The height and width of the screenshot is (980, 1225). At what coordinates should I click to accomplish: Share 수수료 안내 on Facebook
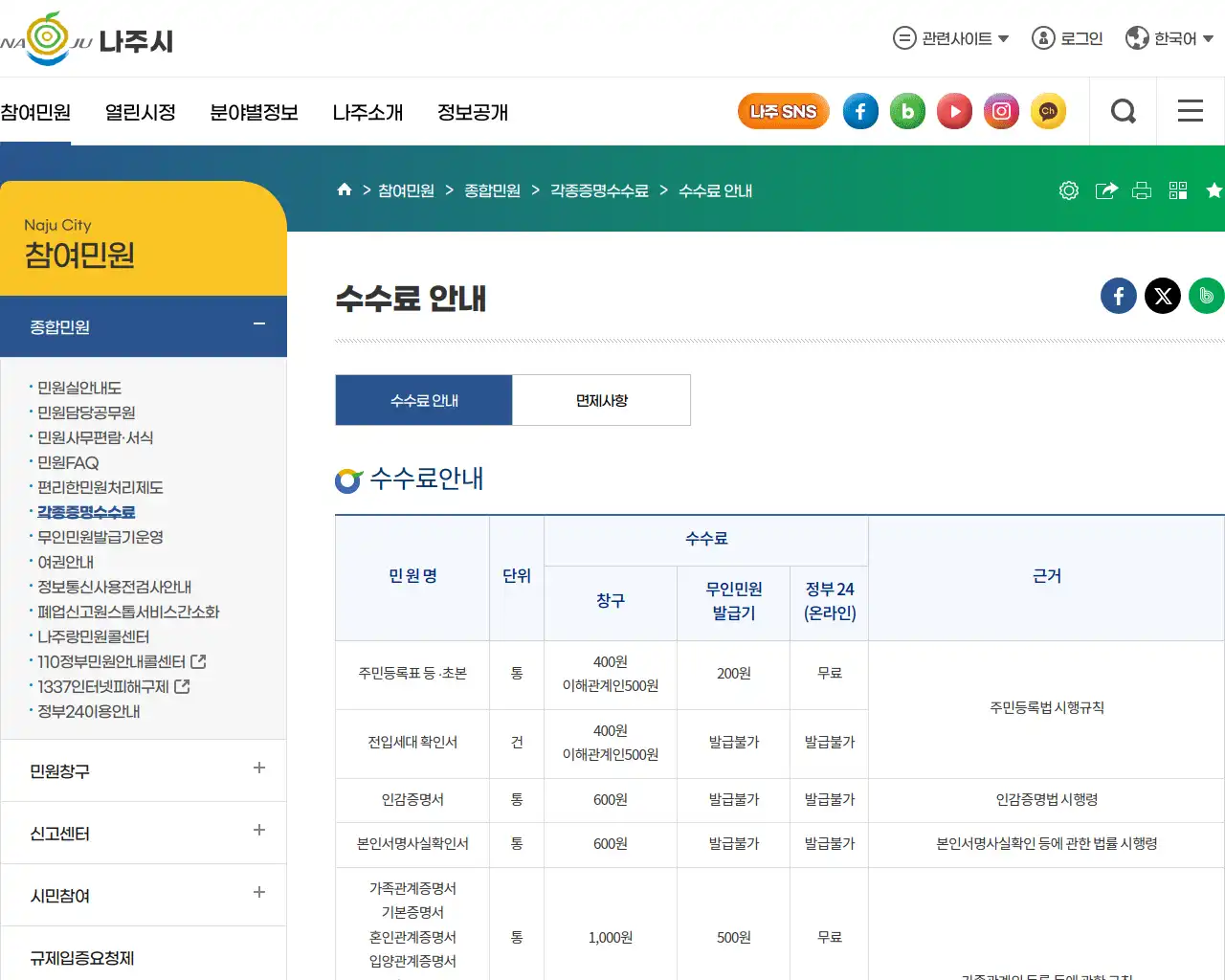(x=1119, y=296)
